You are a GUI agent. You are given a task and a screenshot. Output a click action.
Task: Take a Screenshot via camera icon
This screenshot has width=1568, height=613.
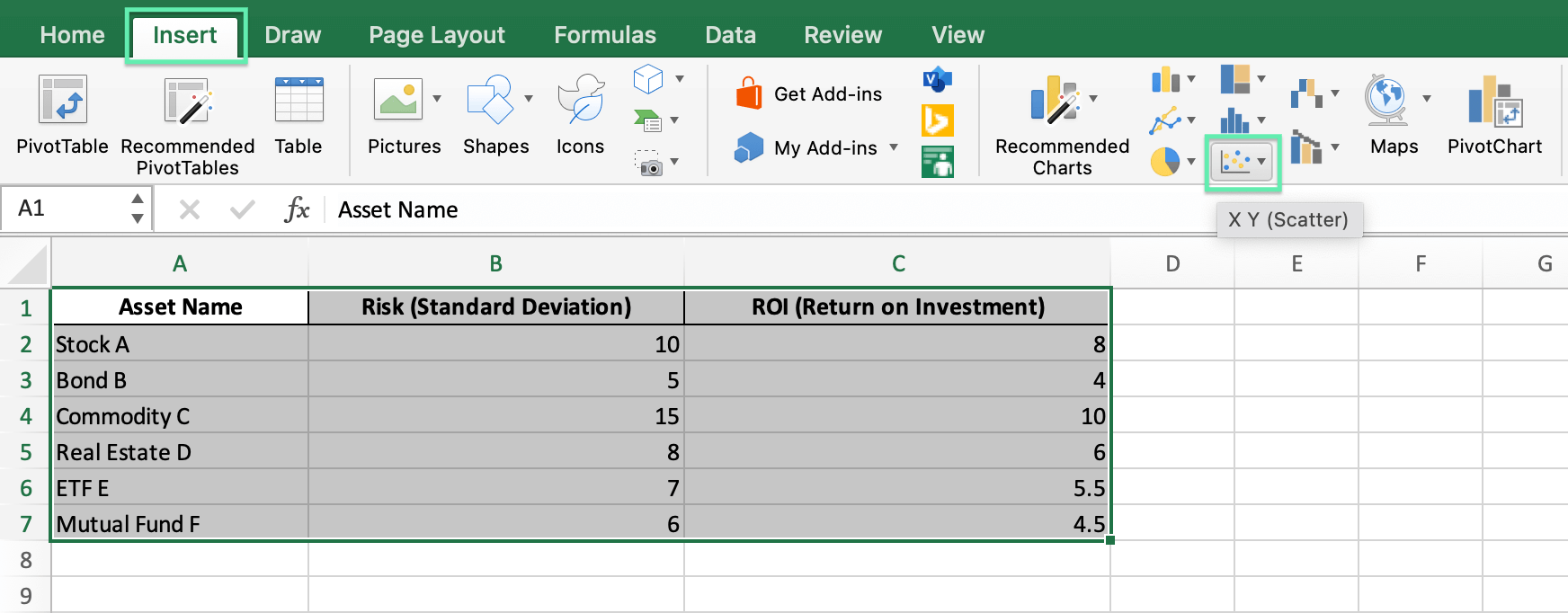pyautogui.click(x=648, y=163)
